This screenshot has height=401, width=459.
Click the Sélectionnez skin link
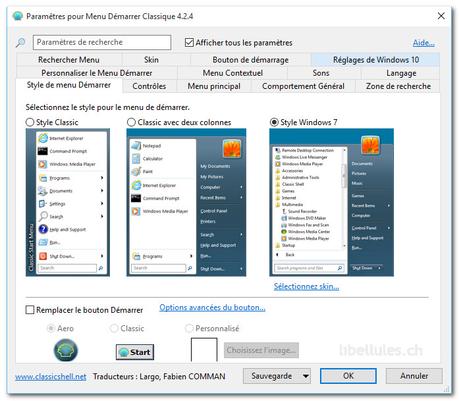(306, 286)
